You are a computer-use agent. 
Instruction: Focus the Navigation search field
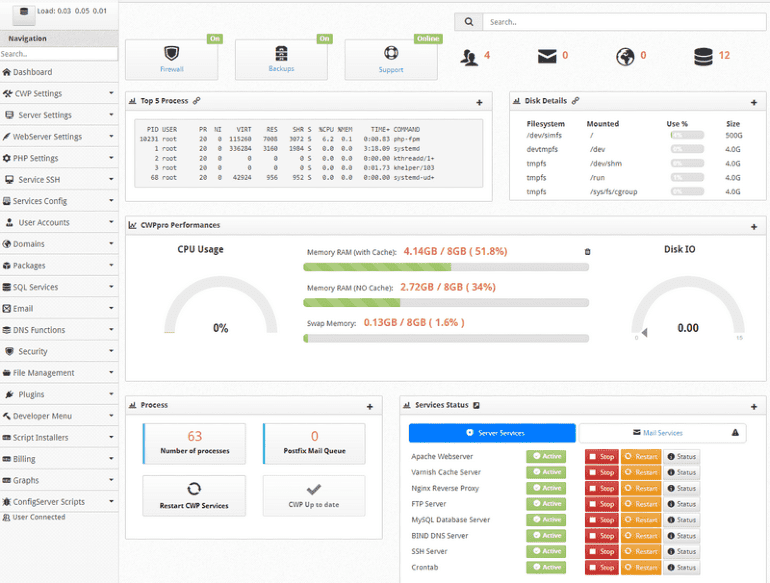point(58,54)
